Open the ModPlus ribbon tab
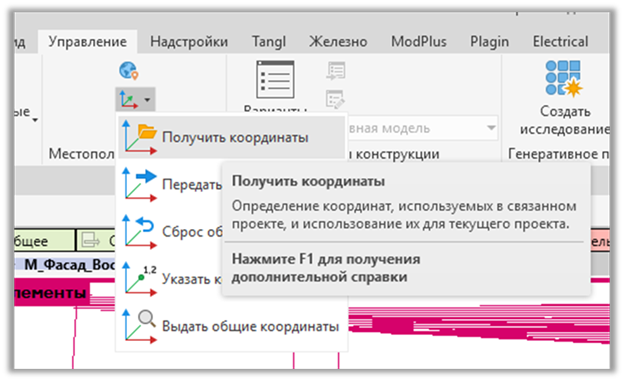Viewport: 624px width, 381px height. pos(419,42)
